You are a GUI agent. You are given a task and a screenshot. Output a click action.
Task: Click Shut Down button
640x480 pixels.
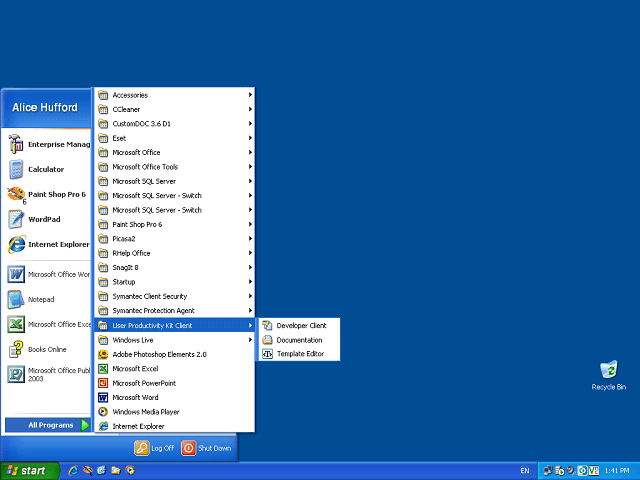(206, 448)
